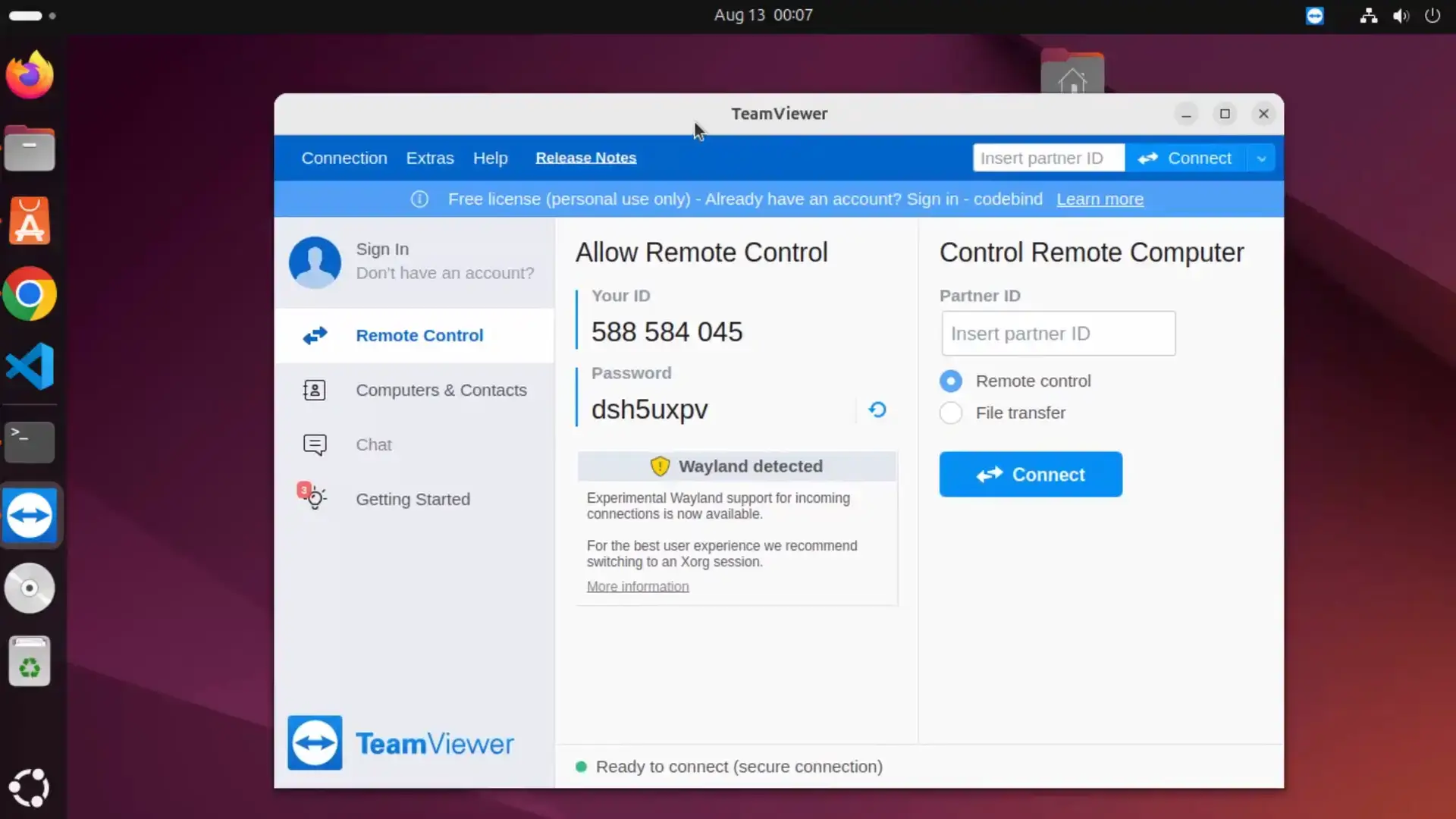The image size is (1456, 819).
Task: Open the Extras menu
Action: 430,158
